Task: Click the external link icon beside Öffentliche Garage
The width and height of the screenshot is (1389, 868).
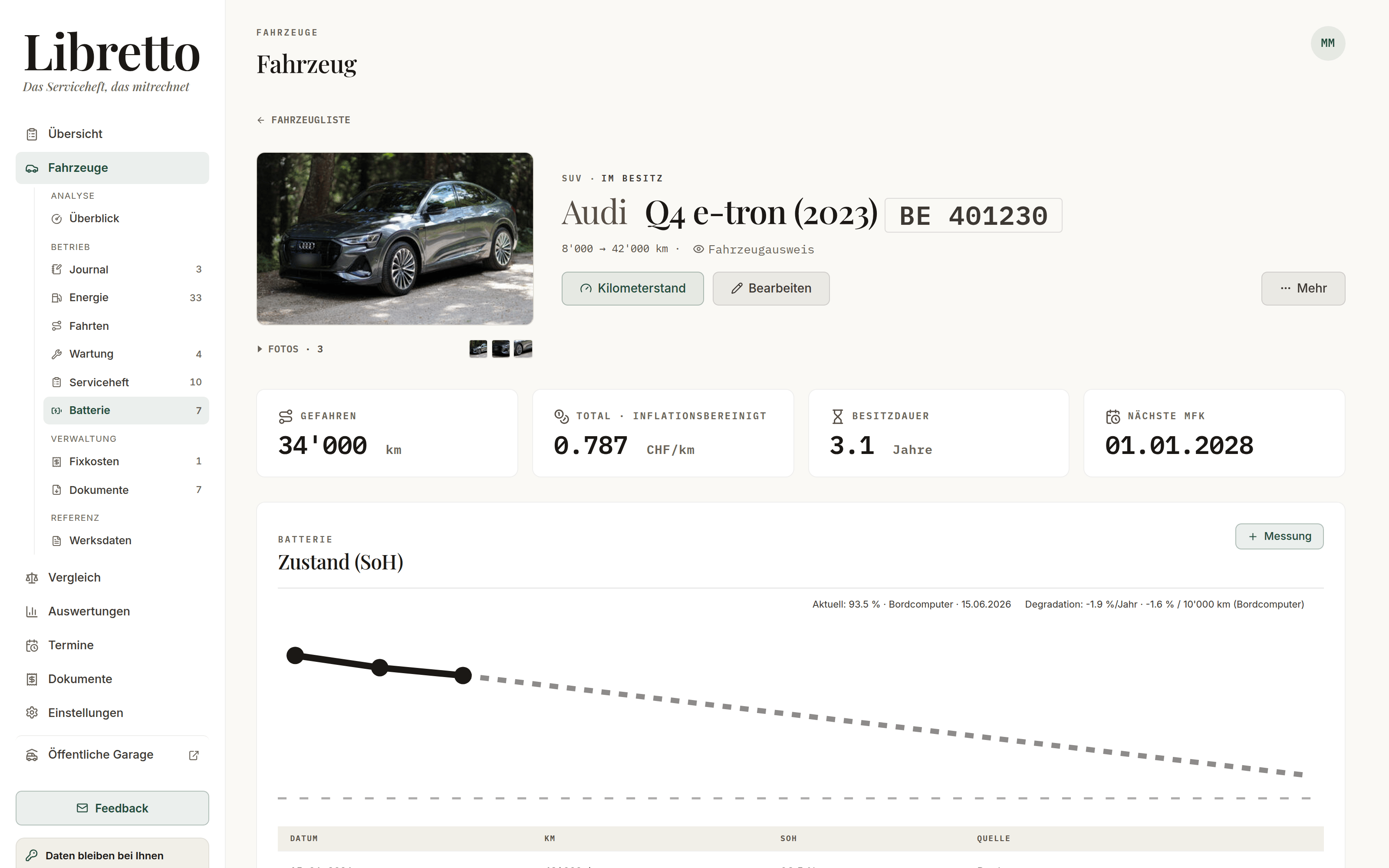Action: point(194,755)
